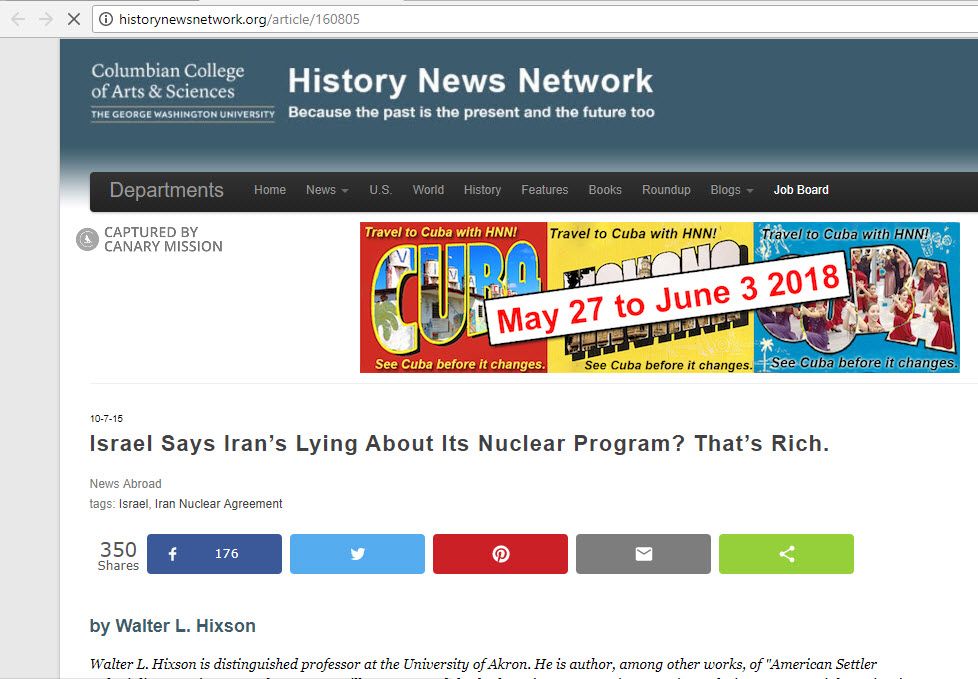Go forward with the browser forward arrow
This screenshot has width=978, height=679.
[46, 19]
